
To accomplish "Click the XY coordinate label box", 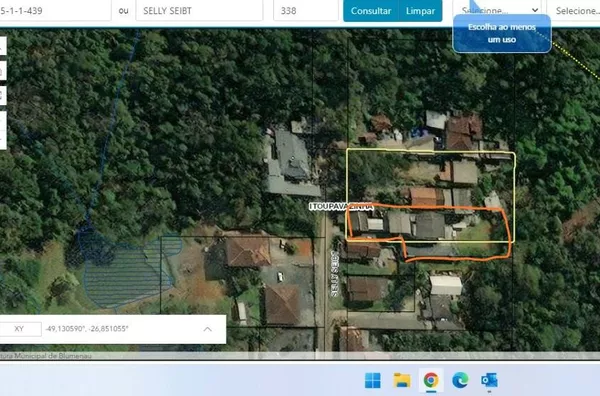I will click(x=20, y=329).
